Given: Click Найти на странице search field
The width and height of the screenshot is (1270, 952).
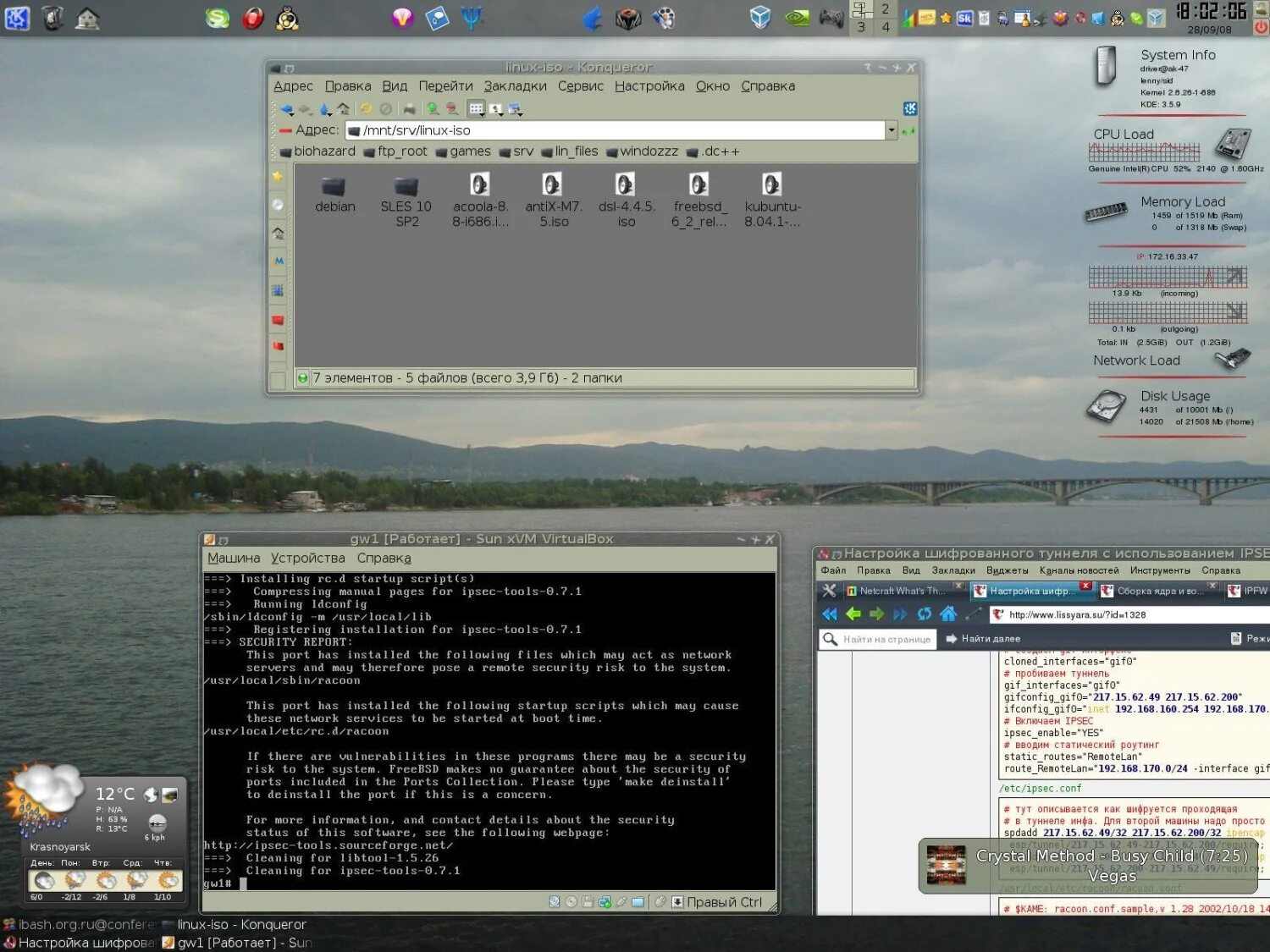Looking at the screenshot, I should (878, 639).
